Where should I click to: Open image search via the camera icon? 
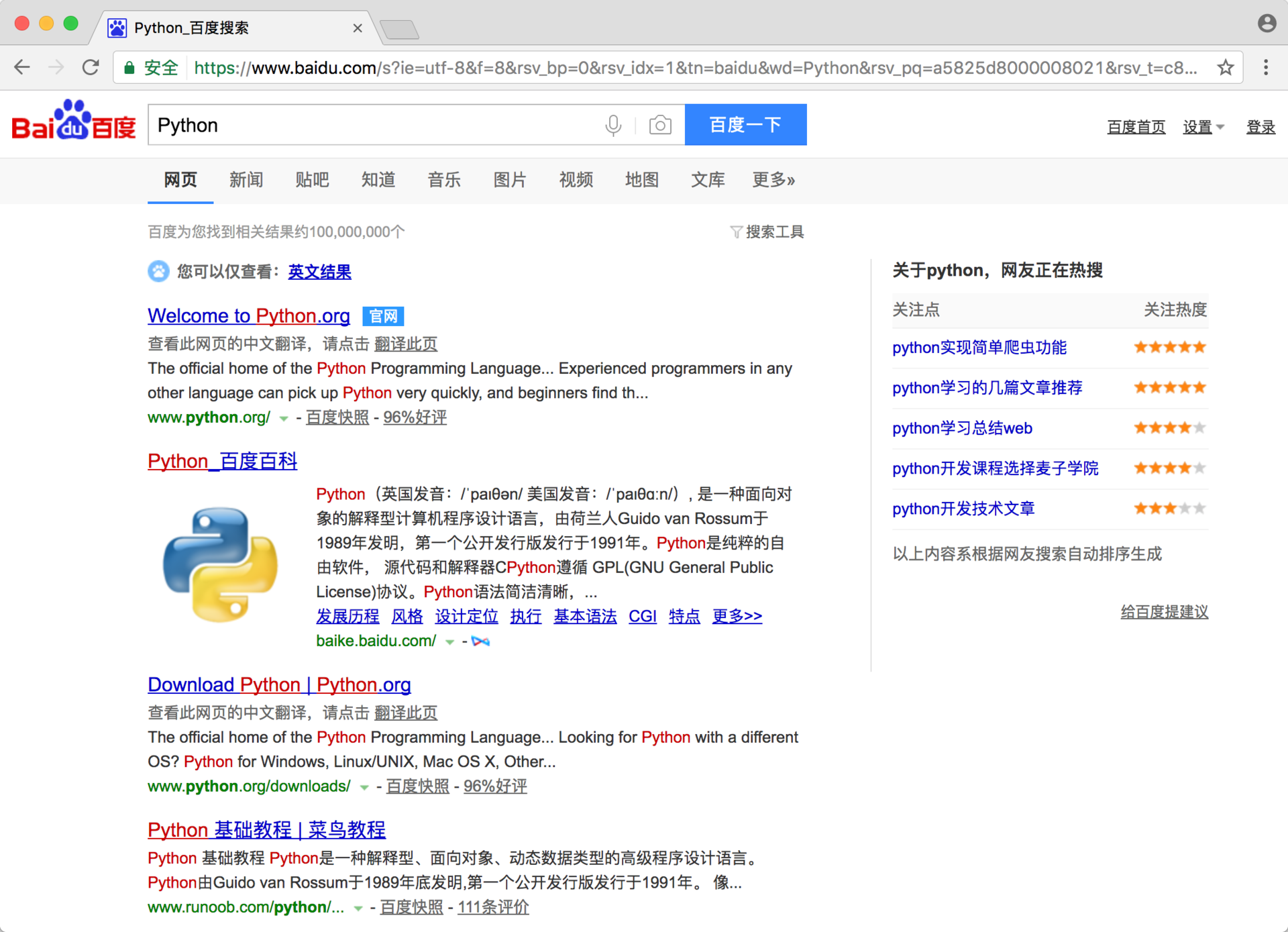click(660, 125)
